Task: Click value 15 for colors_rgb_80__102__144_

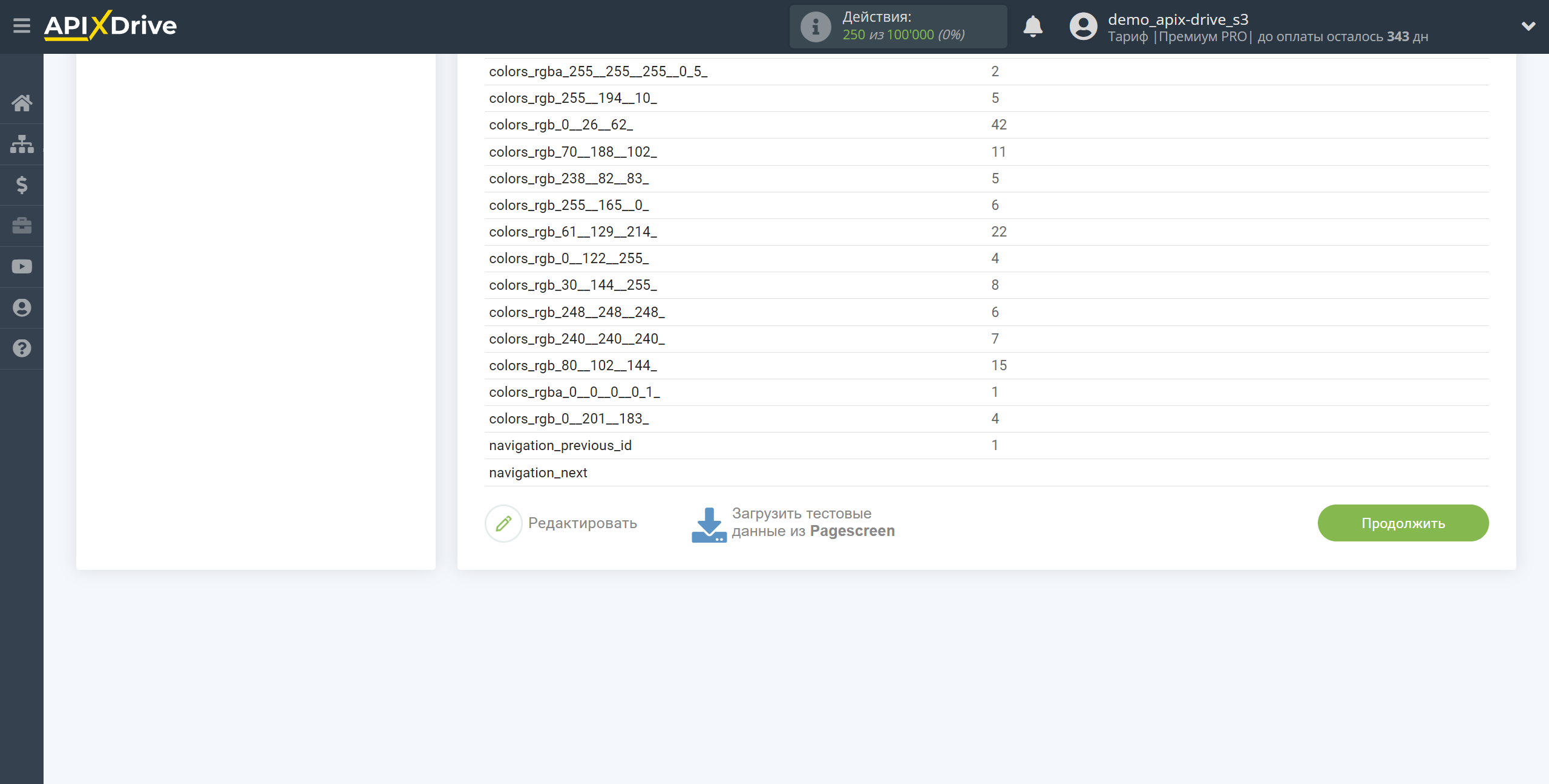Action: [x=998, y=365]
